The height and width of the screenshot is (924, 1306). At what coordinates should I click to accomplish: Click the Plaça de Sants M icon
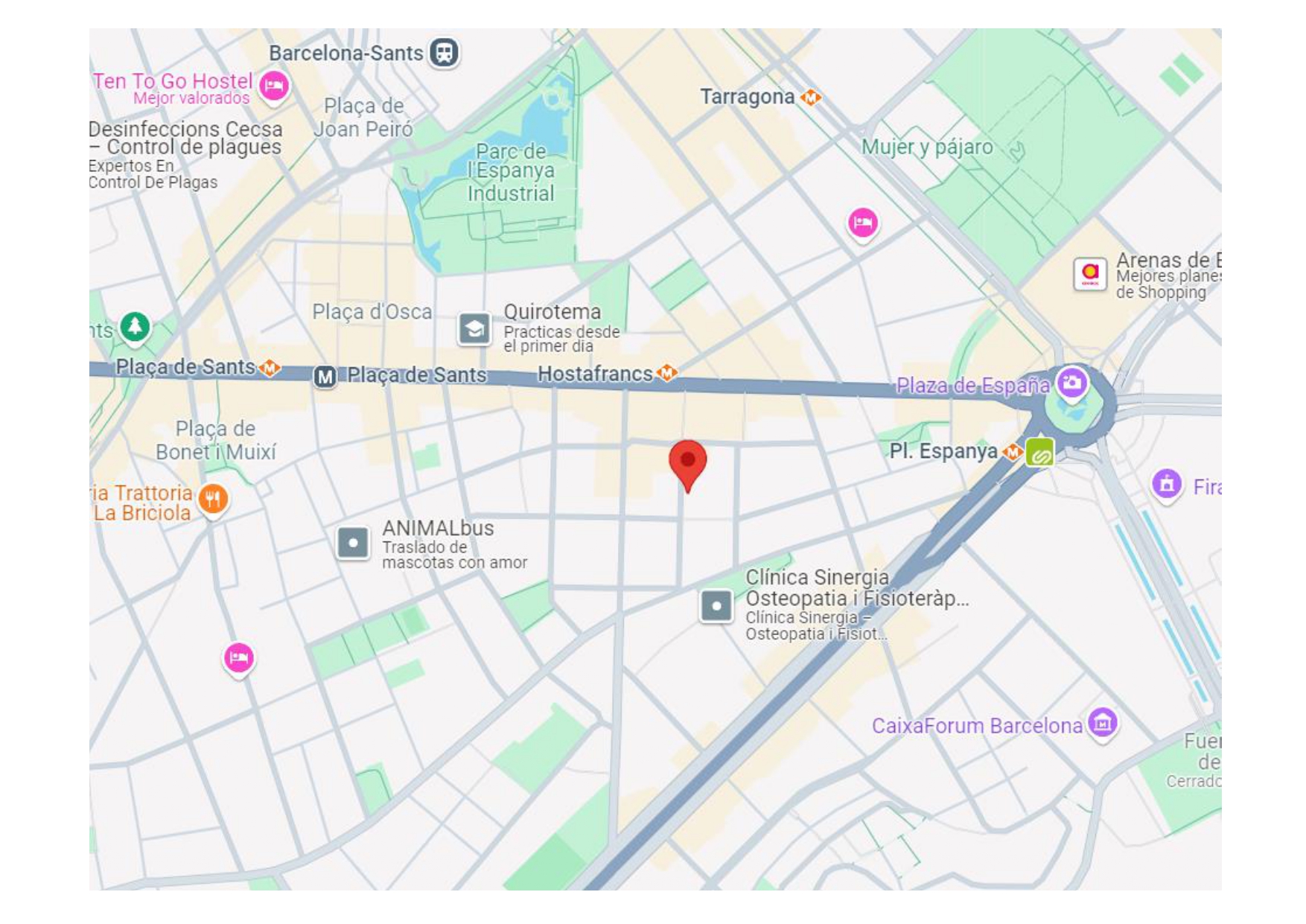[x=325, y=377]
